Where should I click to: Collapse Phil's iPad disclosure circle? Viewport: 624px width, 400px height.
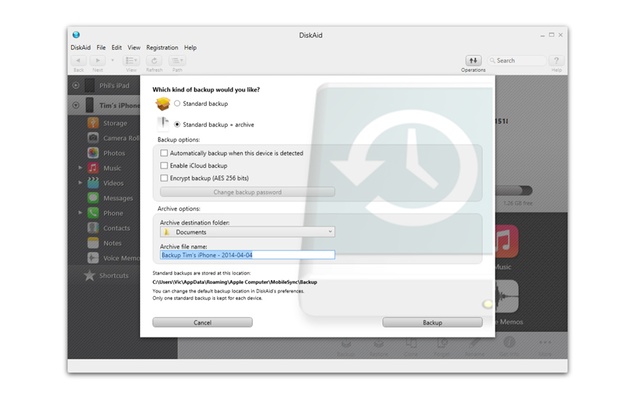[76, 85]
